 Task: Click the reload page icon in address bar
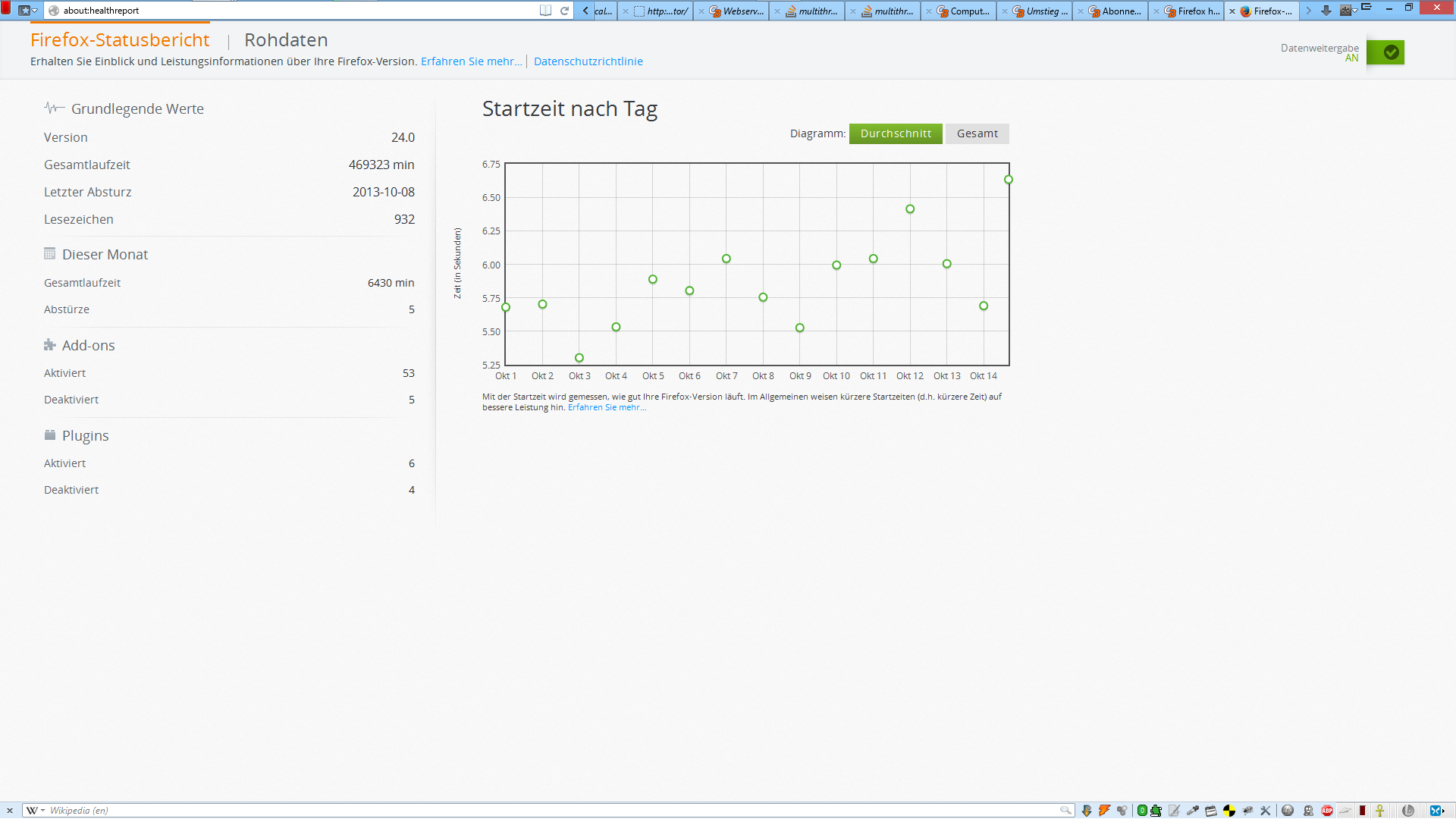(x=564, y=11)
